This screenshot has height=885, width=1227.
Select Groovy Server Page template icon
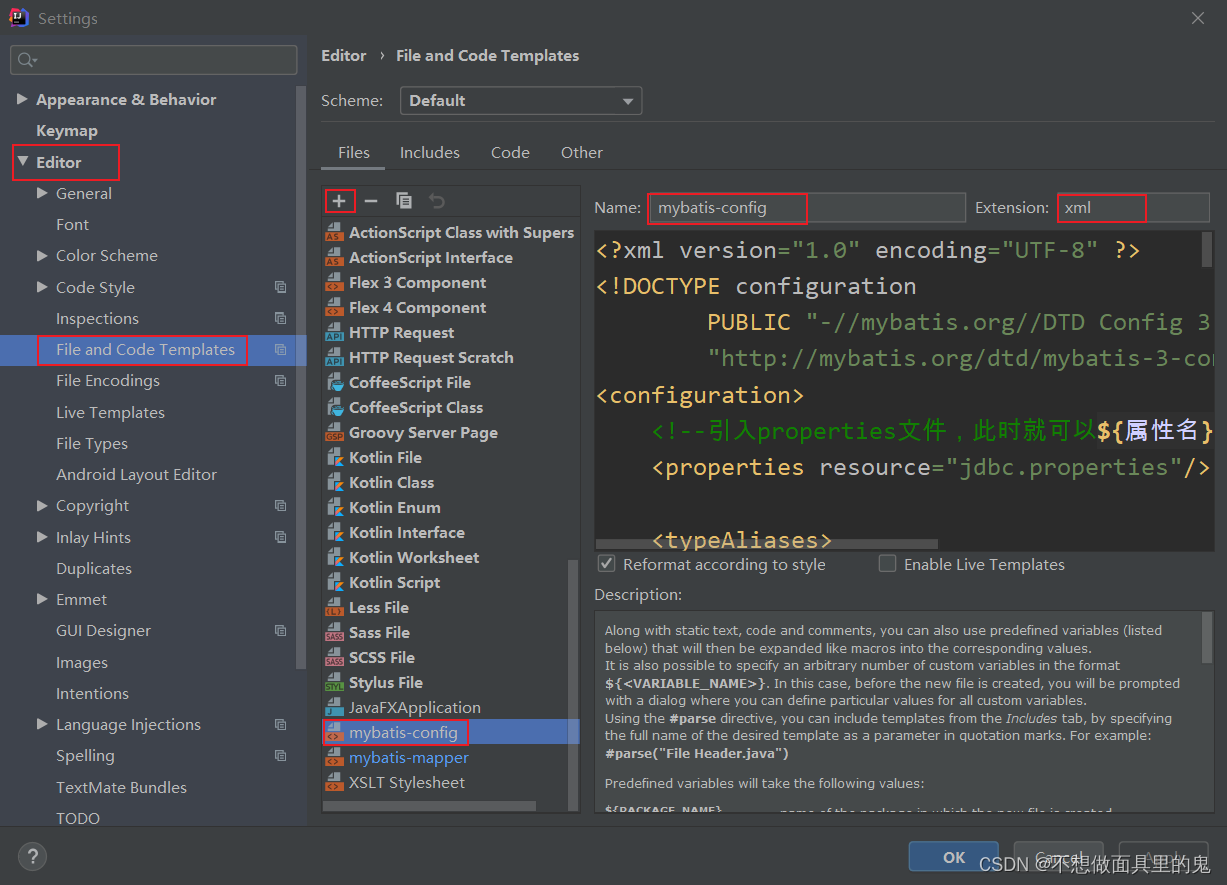[334, 433]
